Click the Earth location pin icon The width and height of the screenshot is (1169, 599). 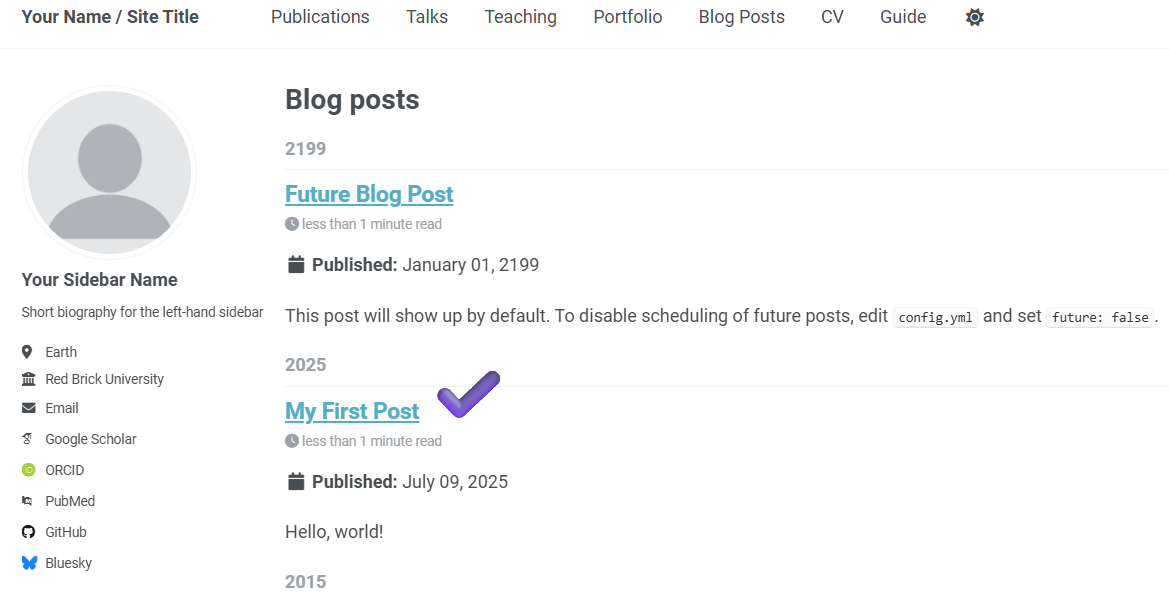(x=28, y=352)
